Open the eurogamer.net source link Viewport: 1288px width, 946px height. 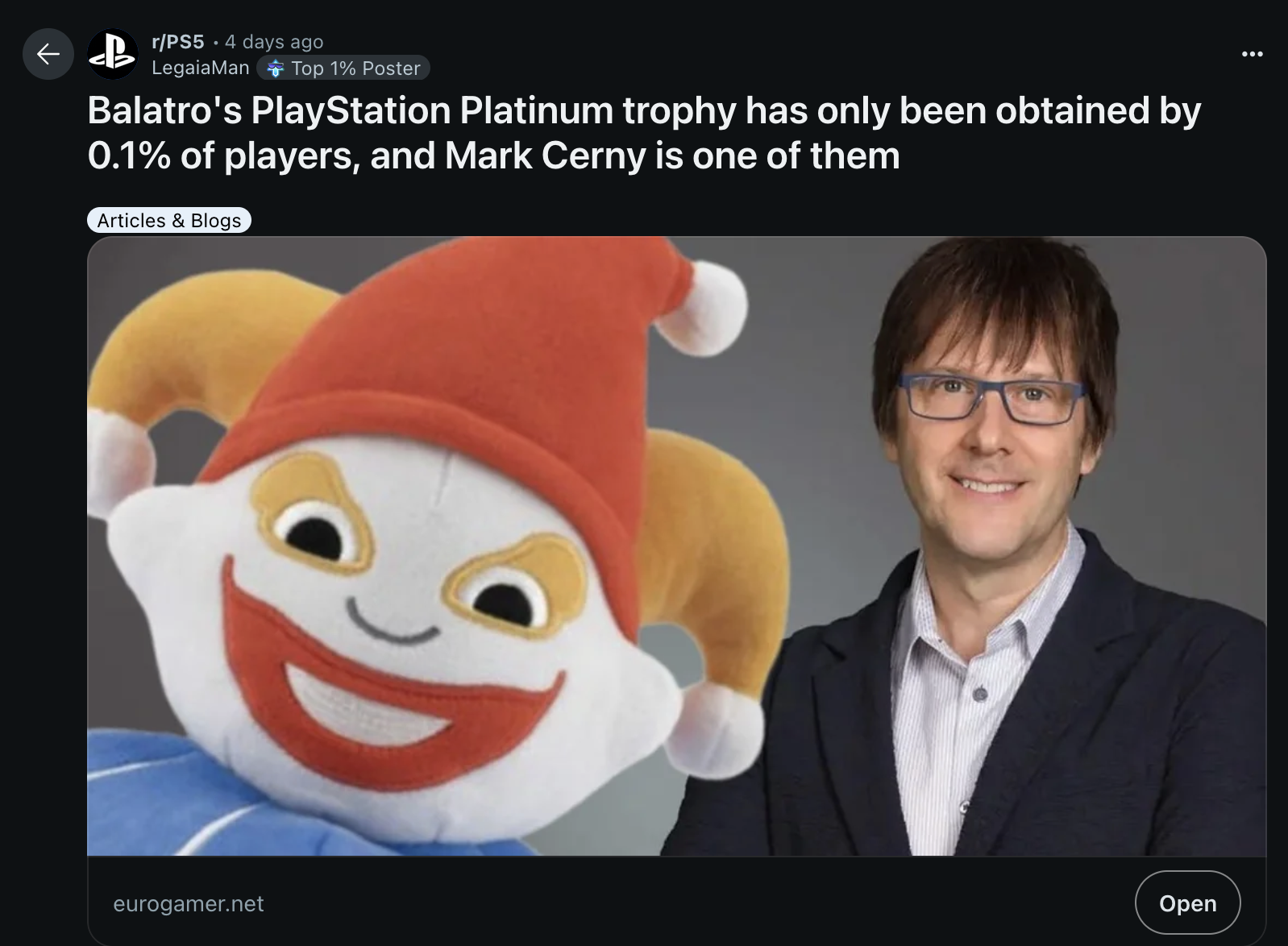pyautogui.click(x=189, y=904)
